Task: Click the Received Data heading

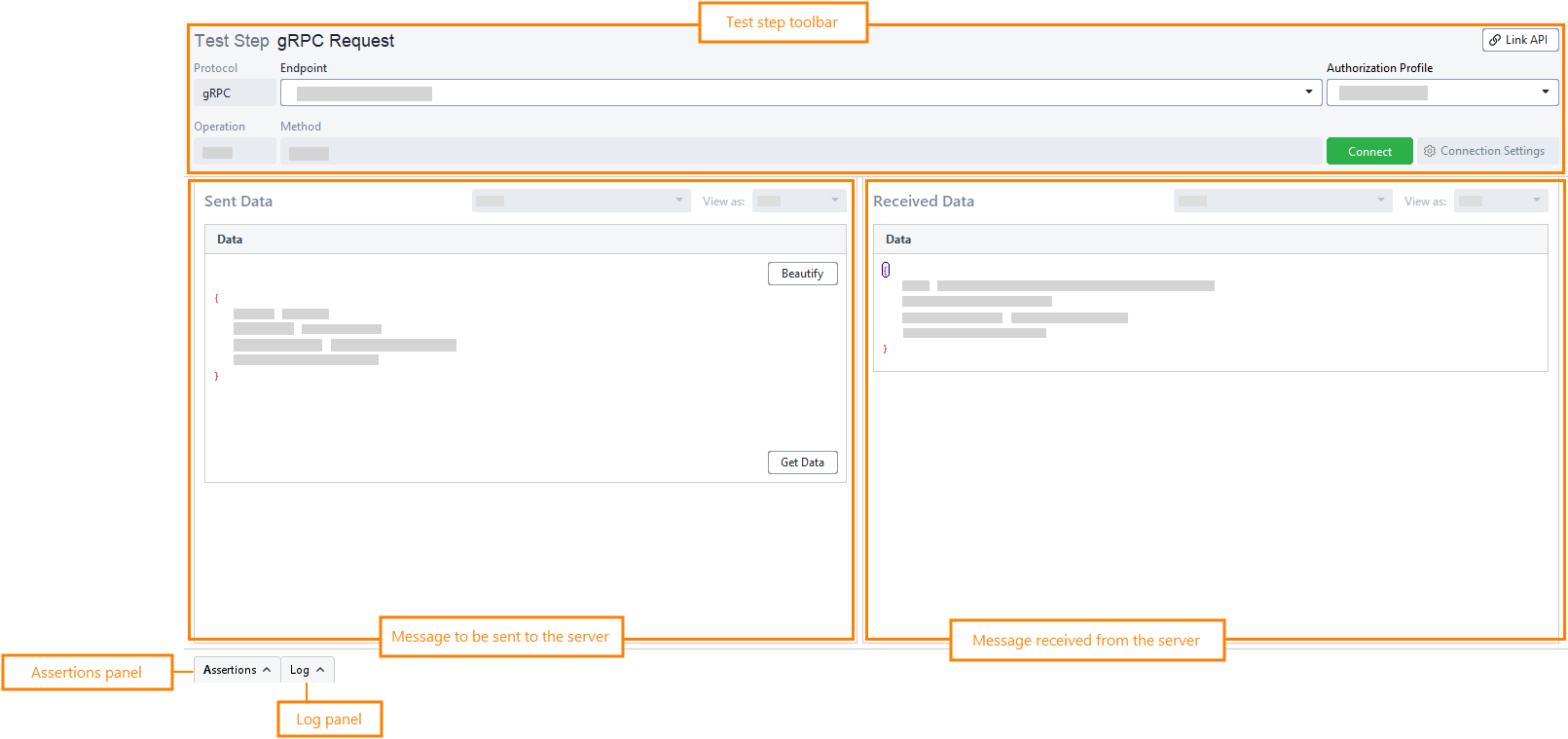Action: [924, 202]
